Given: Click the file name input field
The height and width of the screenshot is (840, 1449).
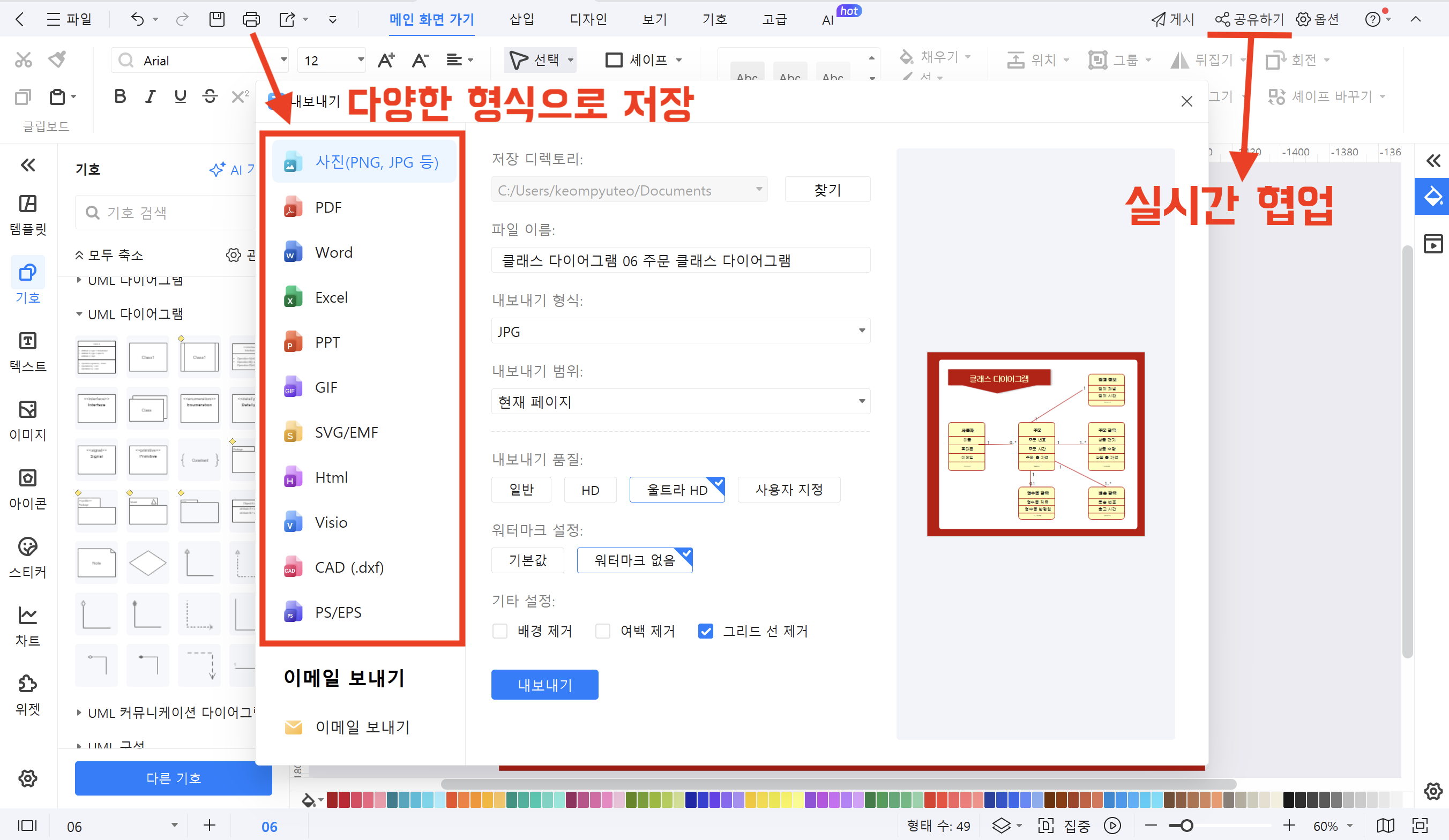Looking at the screenshot, I should [680, 260].
